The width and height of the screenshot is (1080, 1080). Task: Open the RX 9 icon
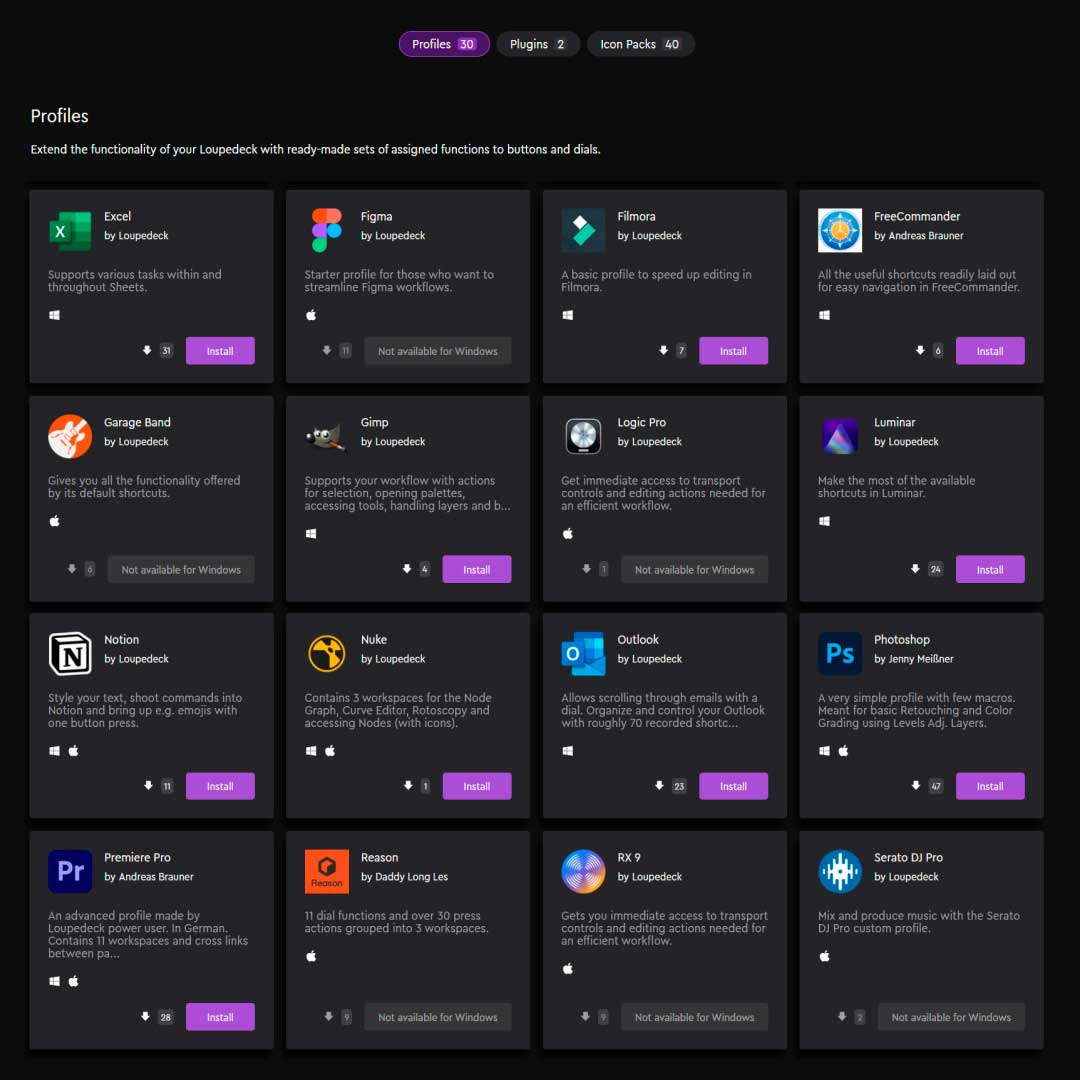(583, 871)
